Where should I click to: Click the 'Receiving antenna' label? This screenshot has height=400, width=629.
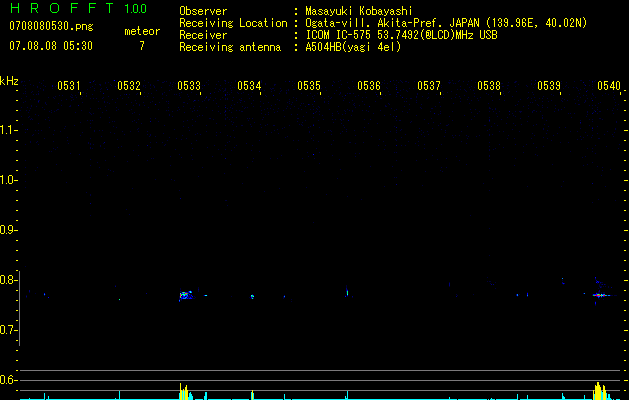(230, 47)
